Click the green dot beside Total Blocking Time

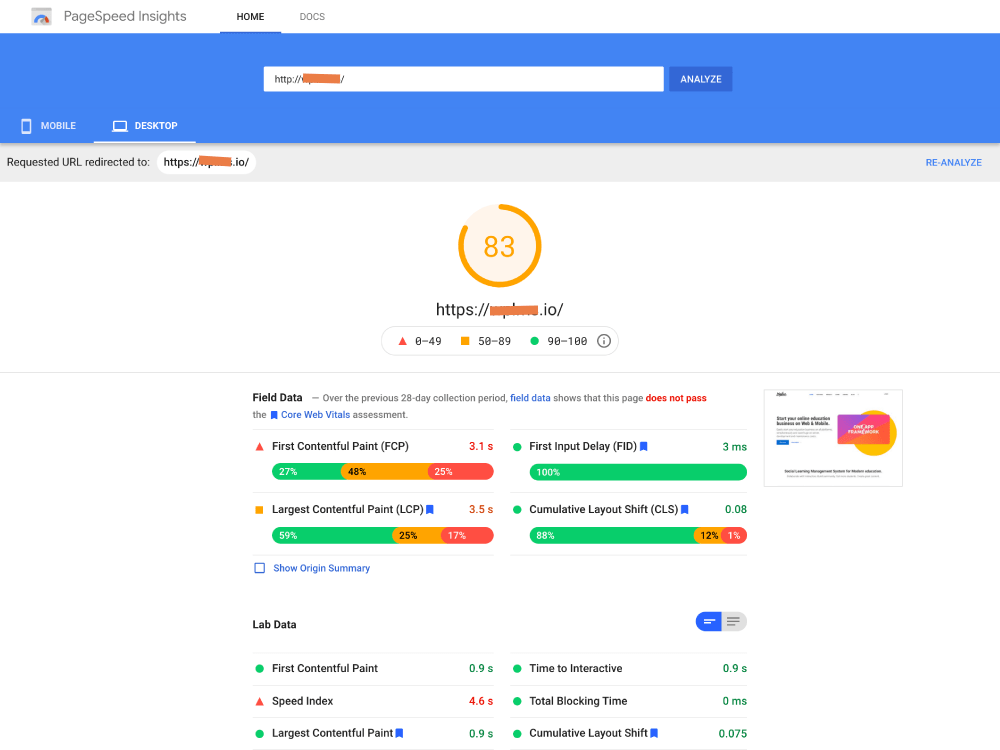(x=517, y=701)
